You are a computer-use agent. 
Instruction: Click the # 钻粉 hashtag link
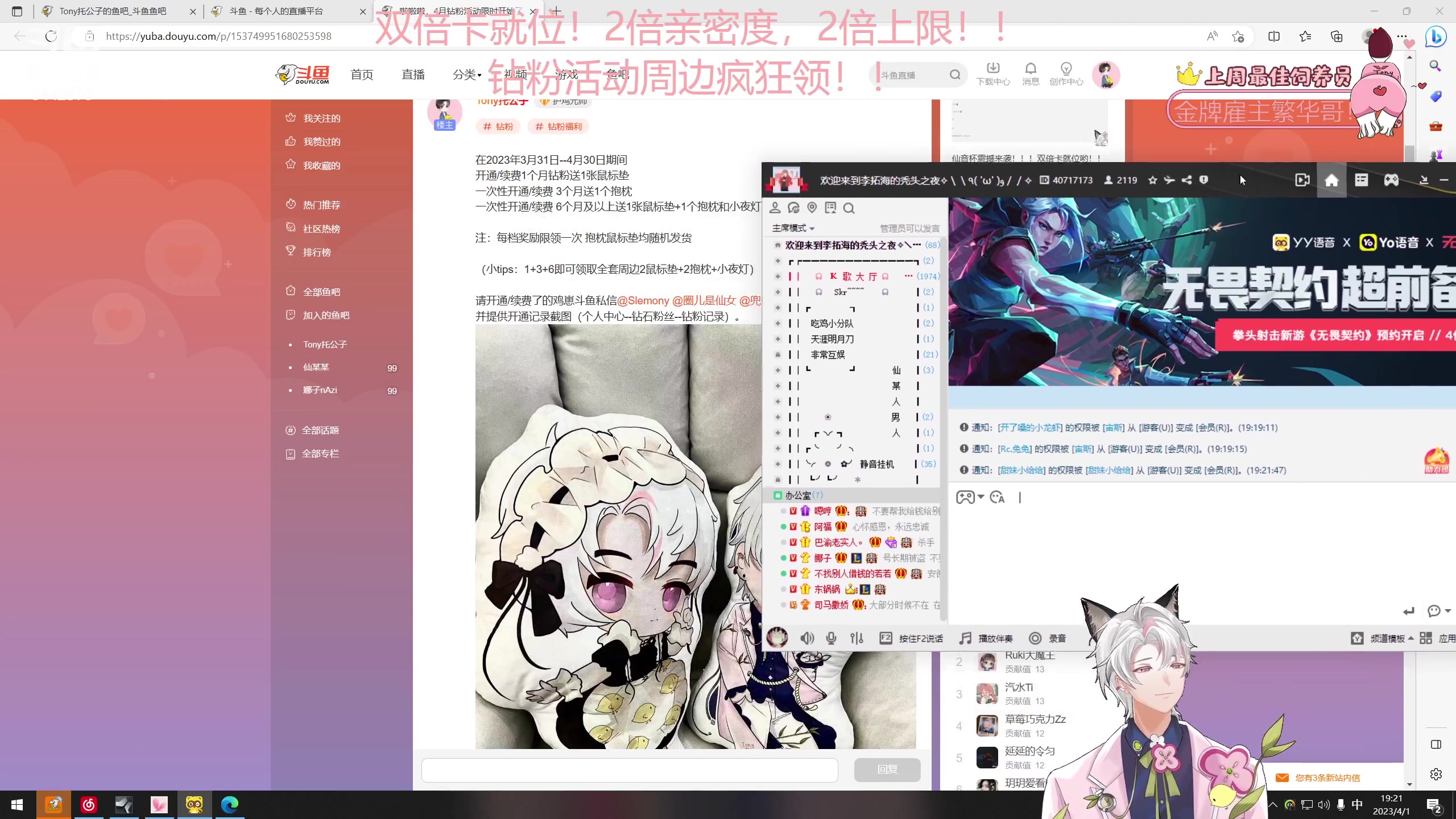click(x=498, y=127)
